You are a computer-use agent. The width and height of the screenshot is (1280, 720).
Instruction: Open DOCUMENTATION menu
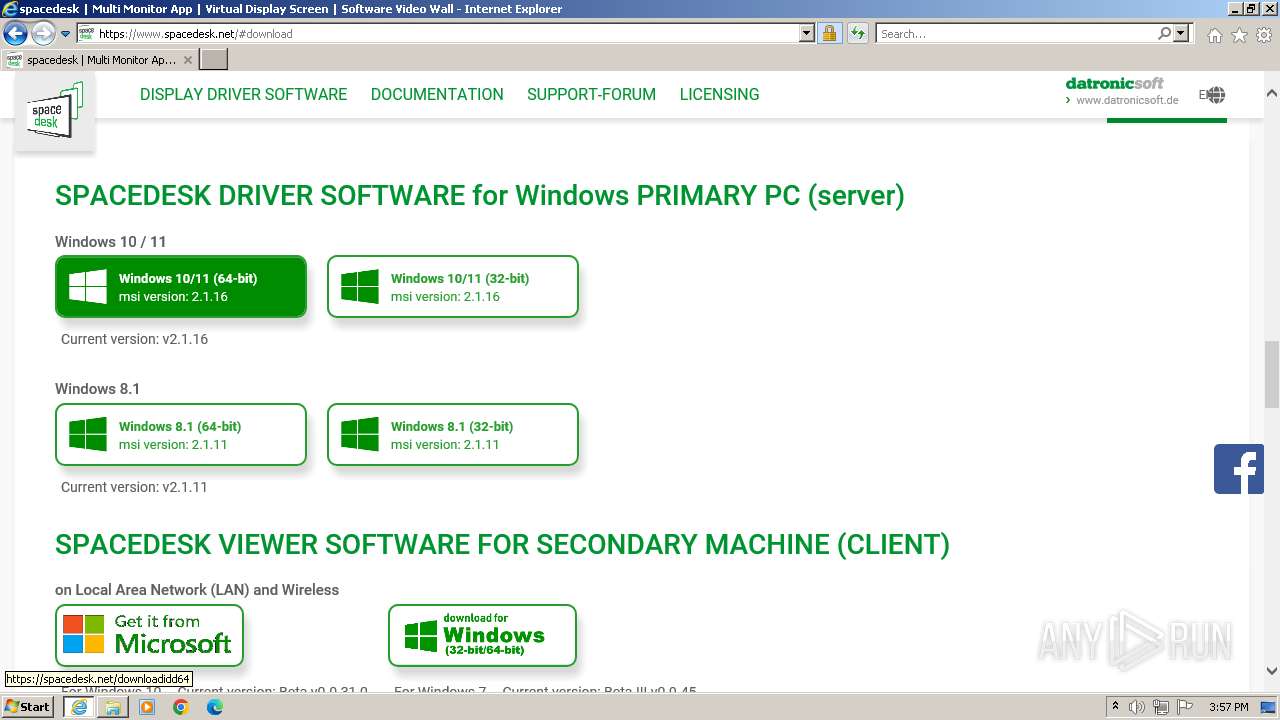[x=437, y=94]
